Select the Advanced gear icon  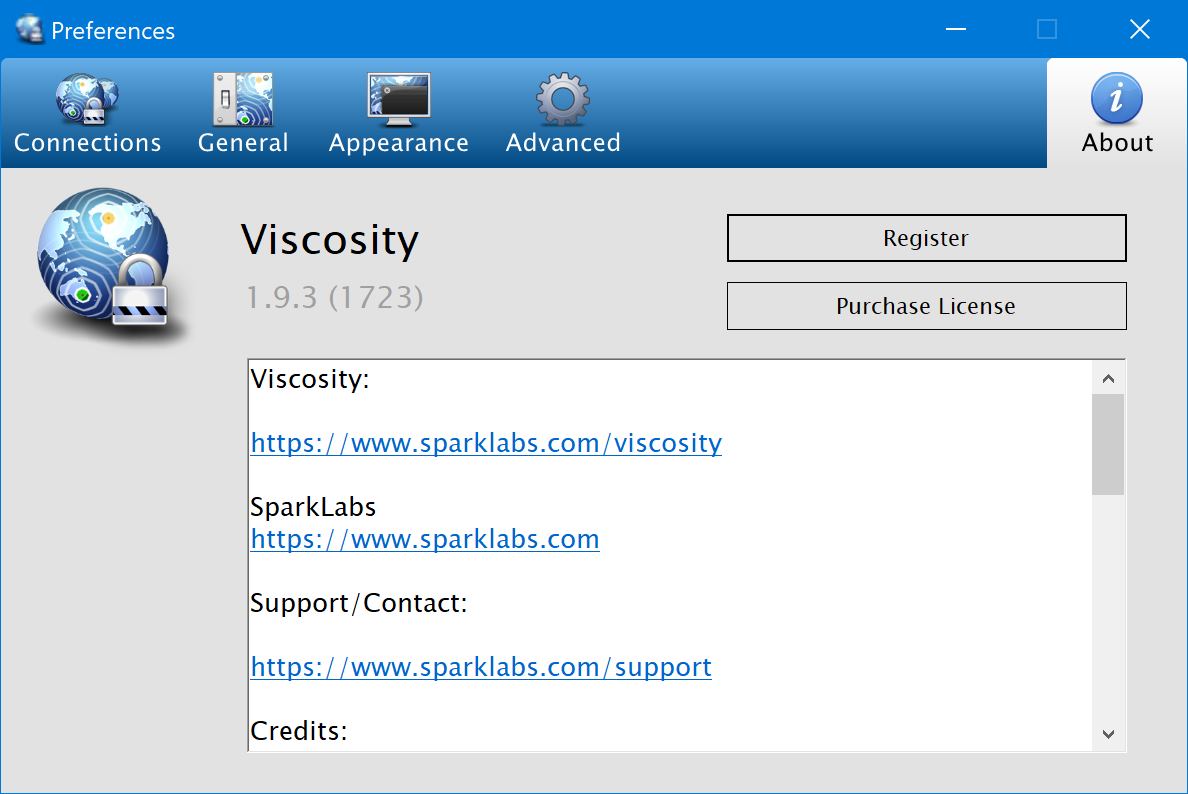[563, 101]
